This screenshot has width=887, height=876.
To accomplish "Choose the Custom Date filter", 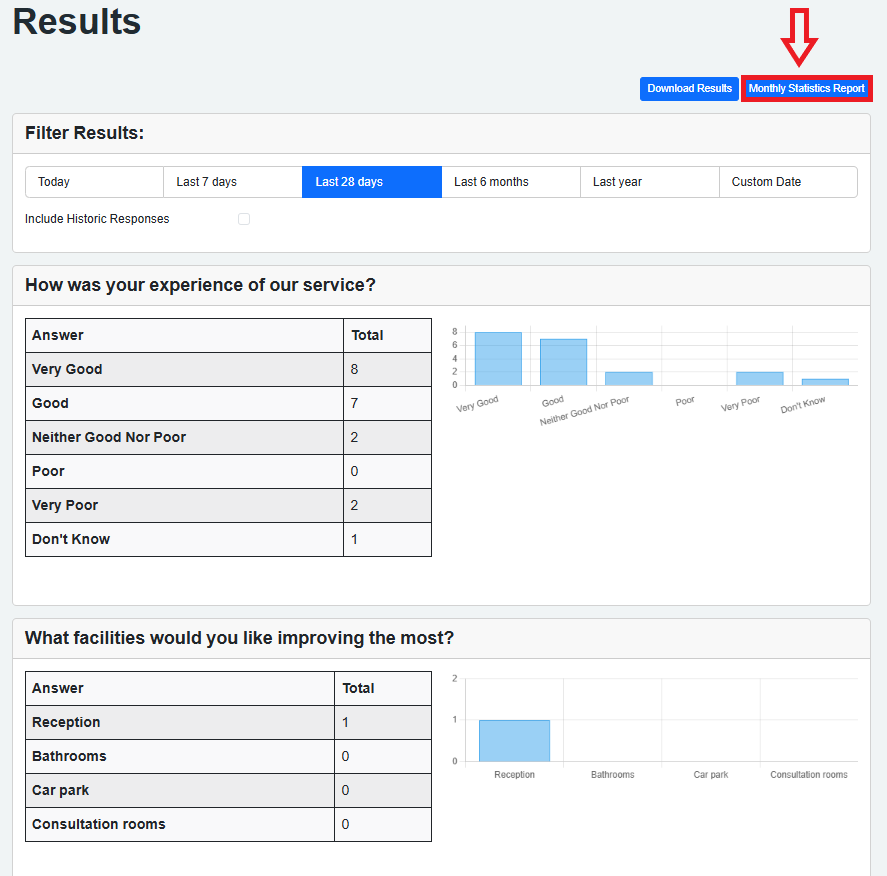I will 787,182.
